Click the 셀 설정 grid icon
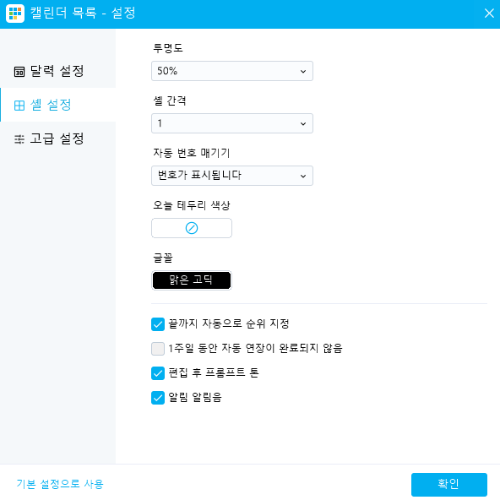Image resolution: width=500 pixels, height=502 pixels. click(x=19, y=106)
